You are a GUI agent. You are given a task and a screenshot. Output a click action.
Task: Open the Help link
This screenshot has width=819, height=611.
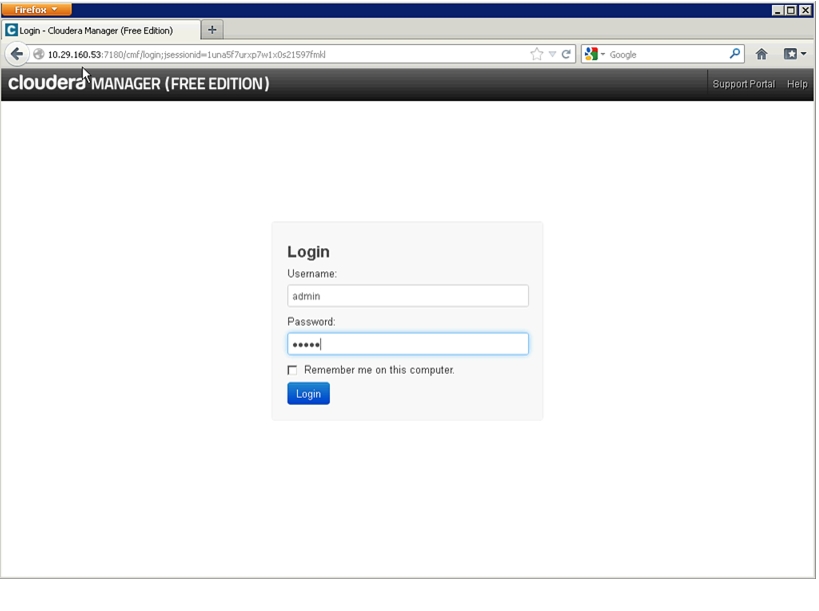(x=797, y=84)
